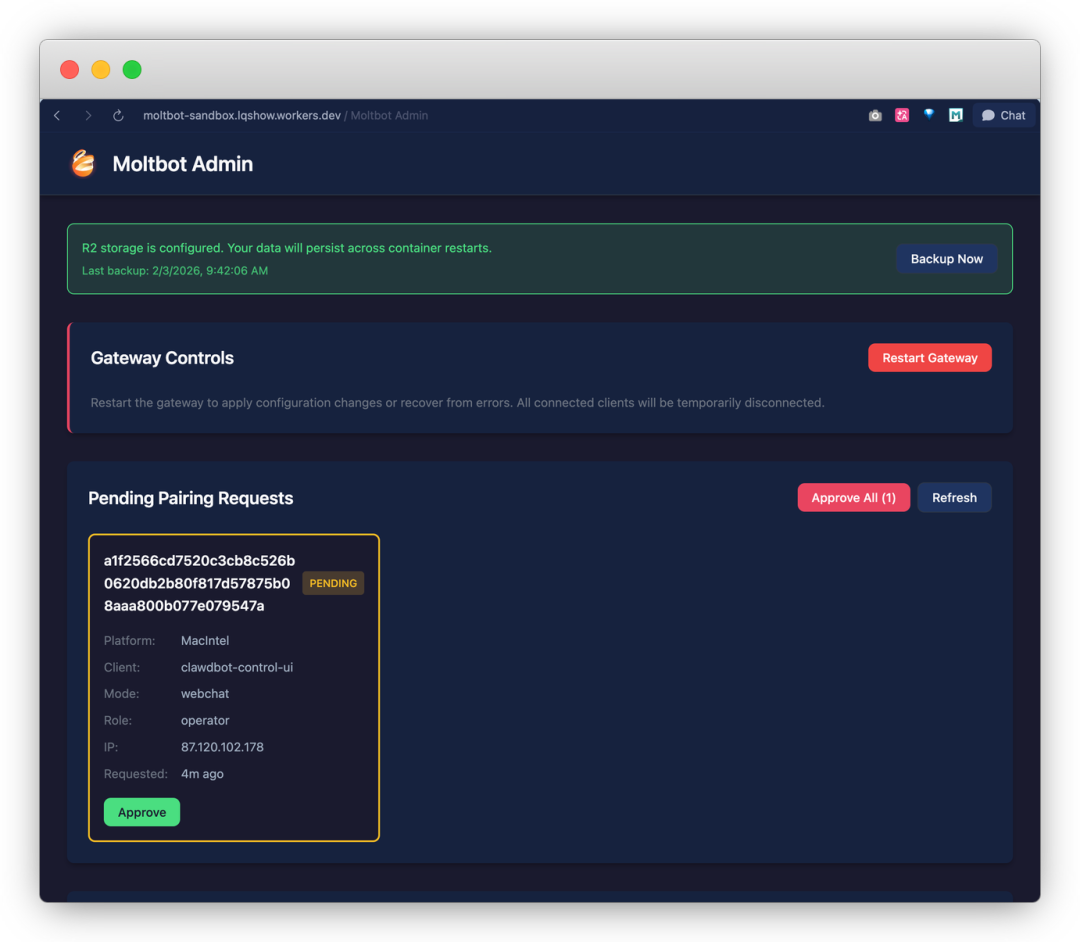Viewport: 1080px width, 942px height.
Task: Approve the MacIntel pairing request
Action: click(141, 812)
